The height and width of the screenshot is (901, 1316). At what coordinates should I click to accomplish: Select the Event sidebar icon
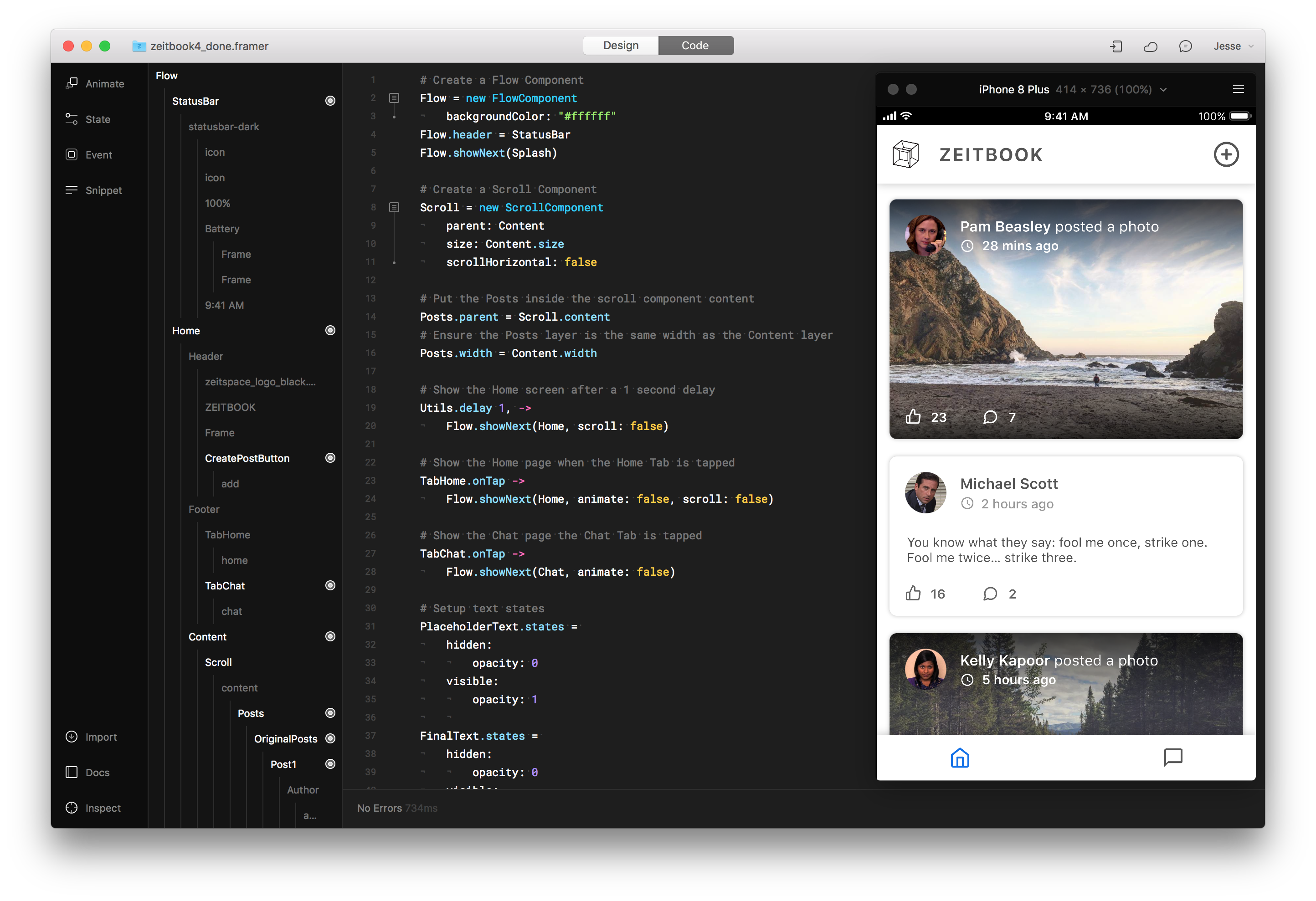72,154
